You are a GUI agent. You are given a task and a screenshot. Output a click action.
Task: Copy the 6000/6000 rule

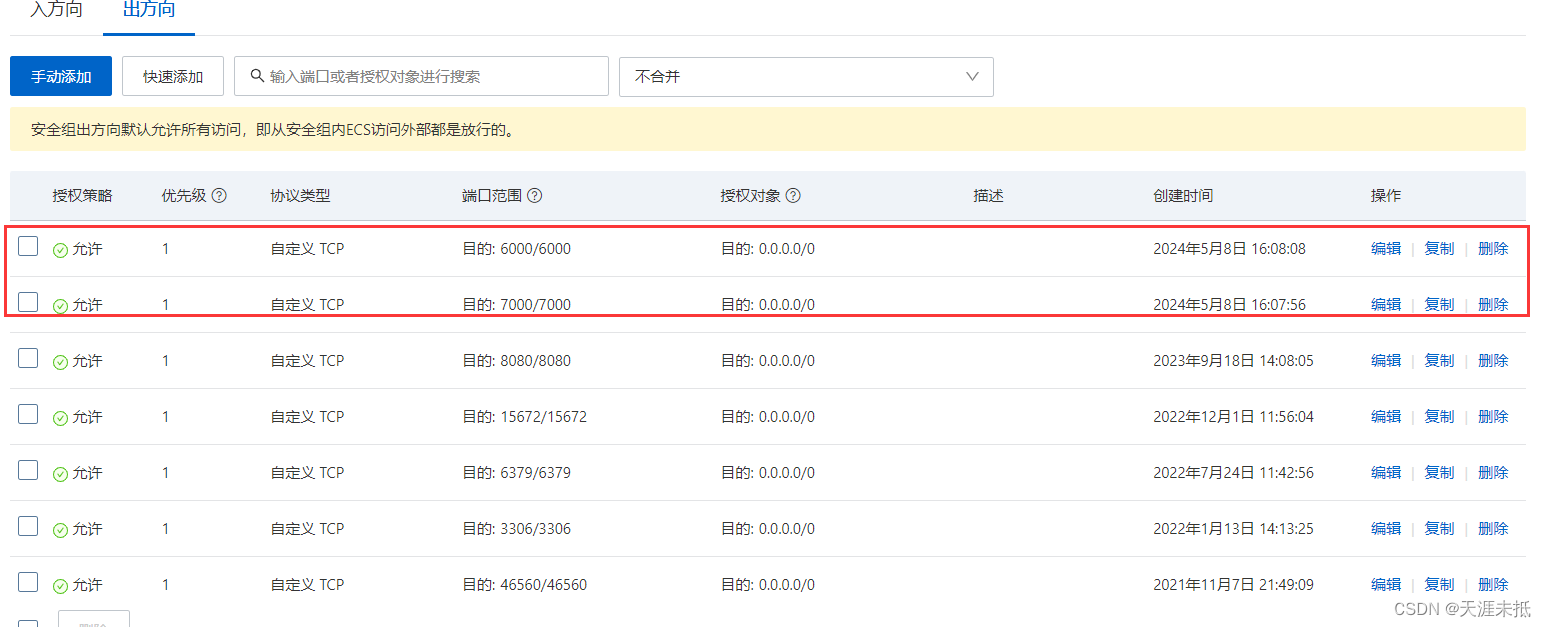coord(1439,249)
